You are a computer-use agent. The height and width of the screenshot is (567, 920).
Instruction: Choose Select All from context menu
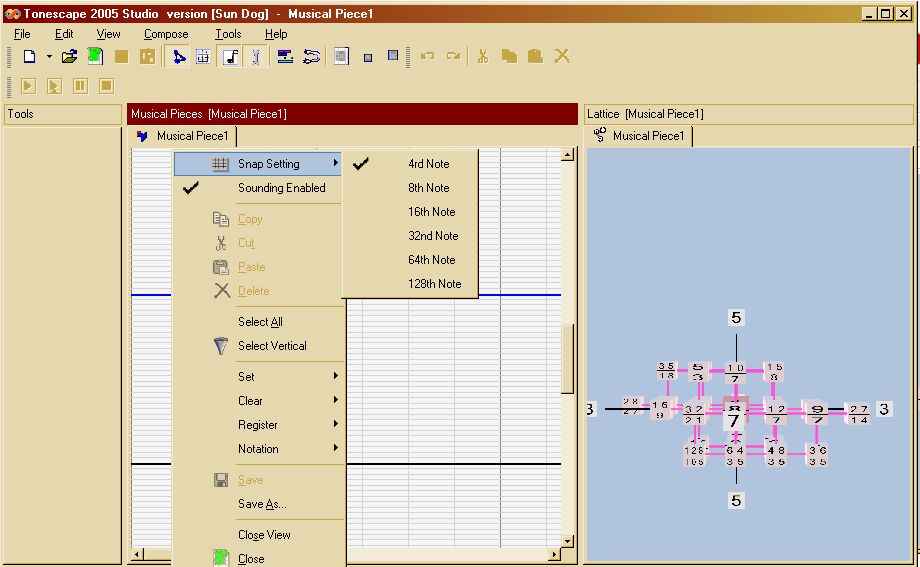click(258, 322)
